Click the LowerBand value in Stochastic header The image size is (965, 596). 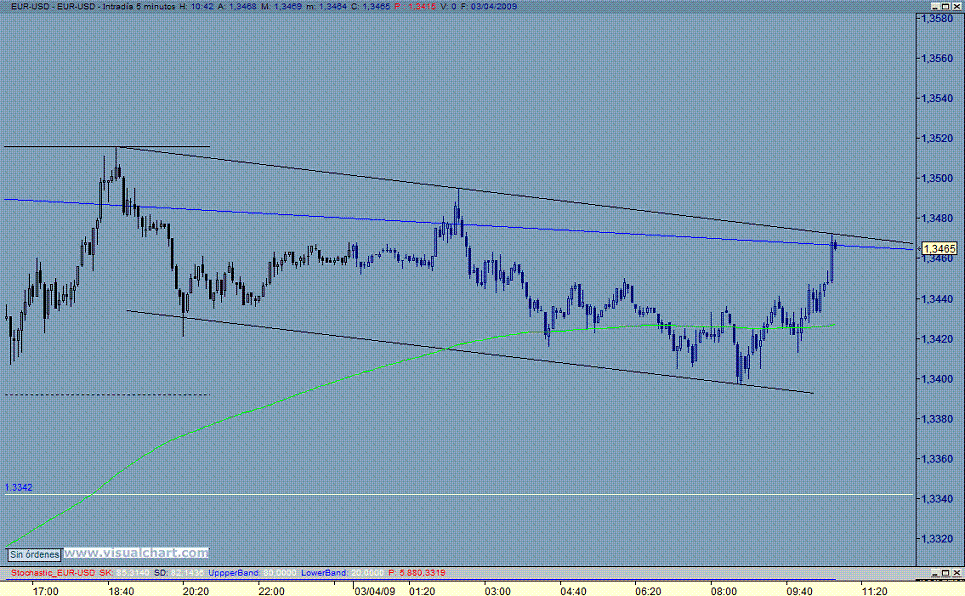tap(367, 573)
